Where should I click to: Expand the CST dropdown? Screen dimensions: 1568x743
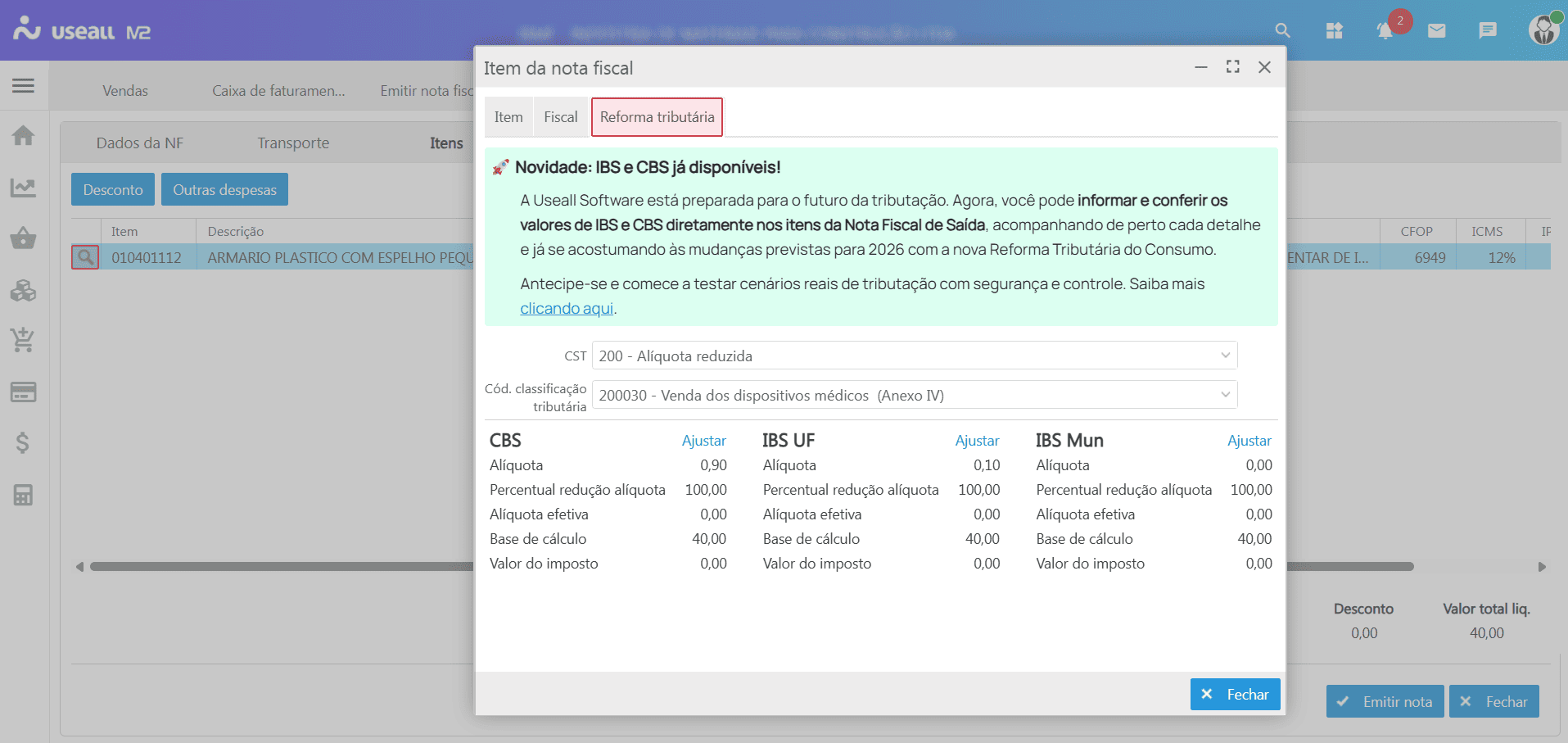tap(1225, 356)
